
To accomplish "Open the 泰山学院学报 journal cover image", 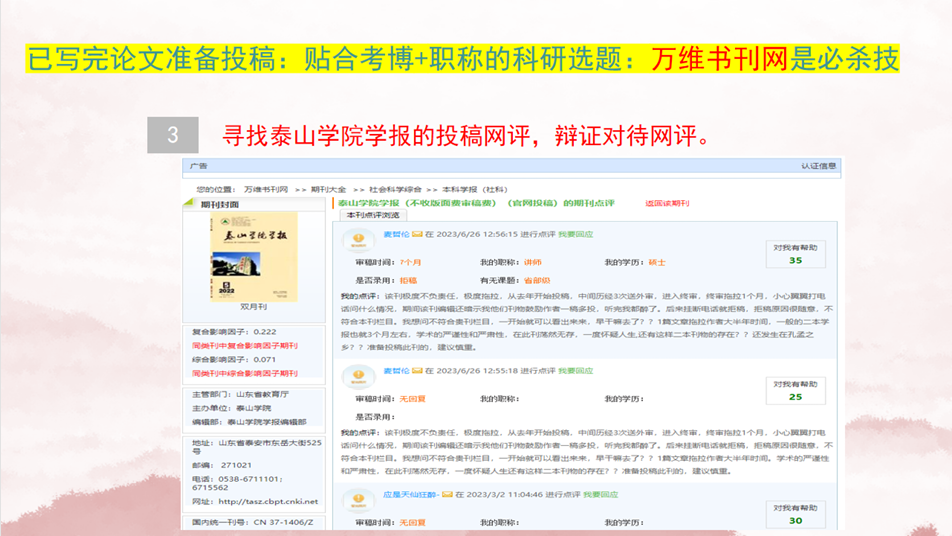I will tap(253, 256).
